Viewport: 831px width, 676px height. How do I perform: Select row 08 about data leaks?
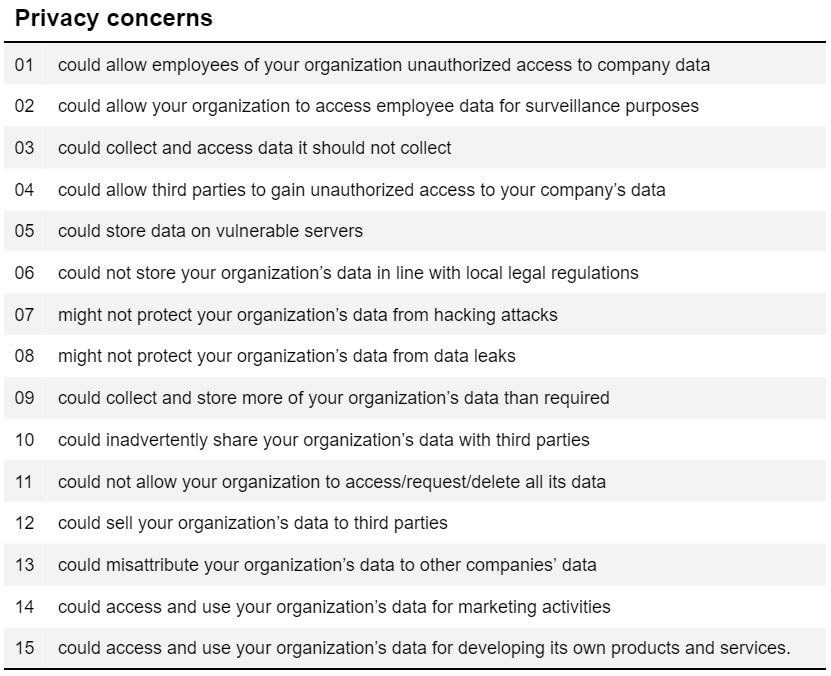pyautogui.click(x=415, y=356)
